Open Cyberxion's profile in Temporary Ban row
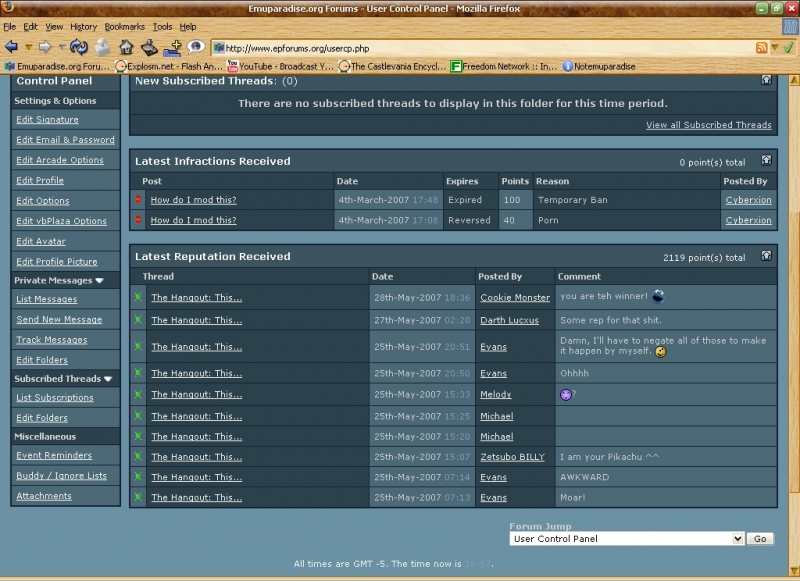The width and height of the screenshot is (800, 581). pyautogui.click(x=748, y=200)
